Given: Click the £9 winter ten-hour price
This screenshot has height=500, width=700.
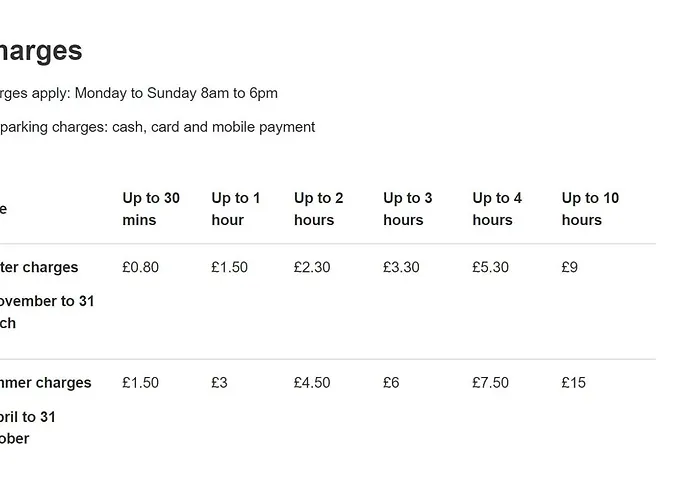Looking at the screenshot, I should point(570,267).
